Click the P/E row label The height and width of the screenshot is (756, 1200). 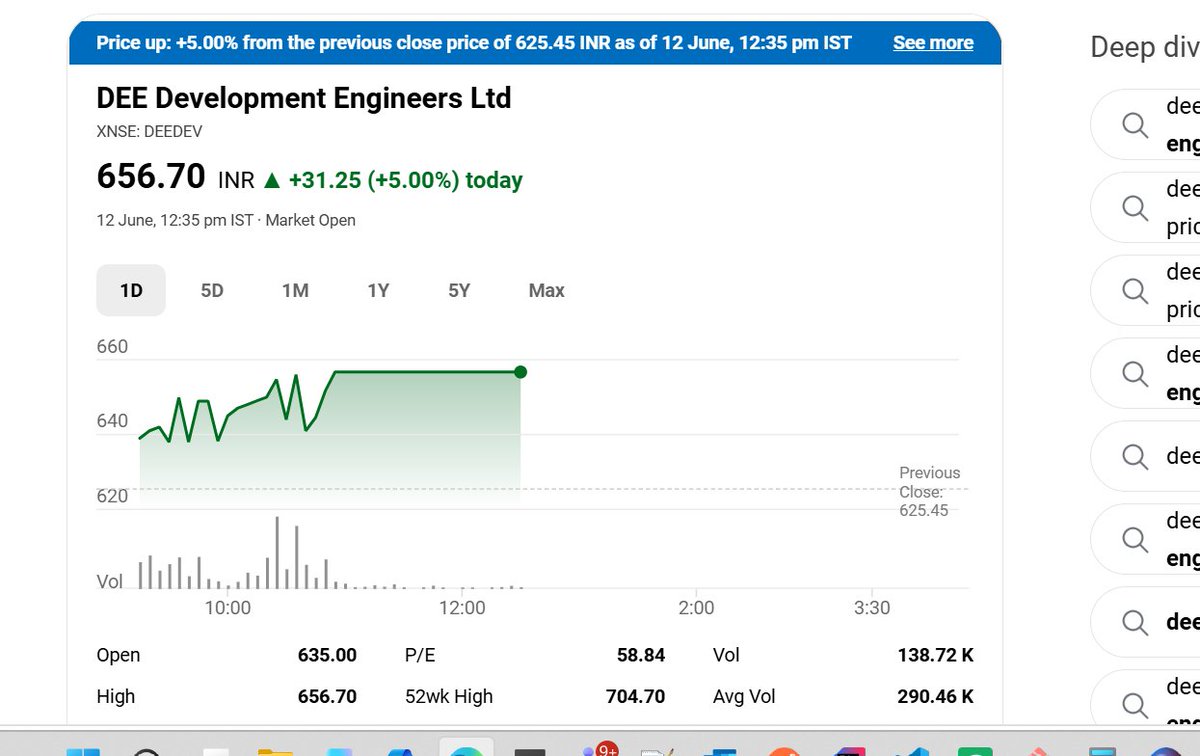(420, 655)
